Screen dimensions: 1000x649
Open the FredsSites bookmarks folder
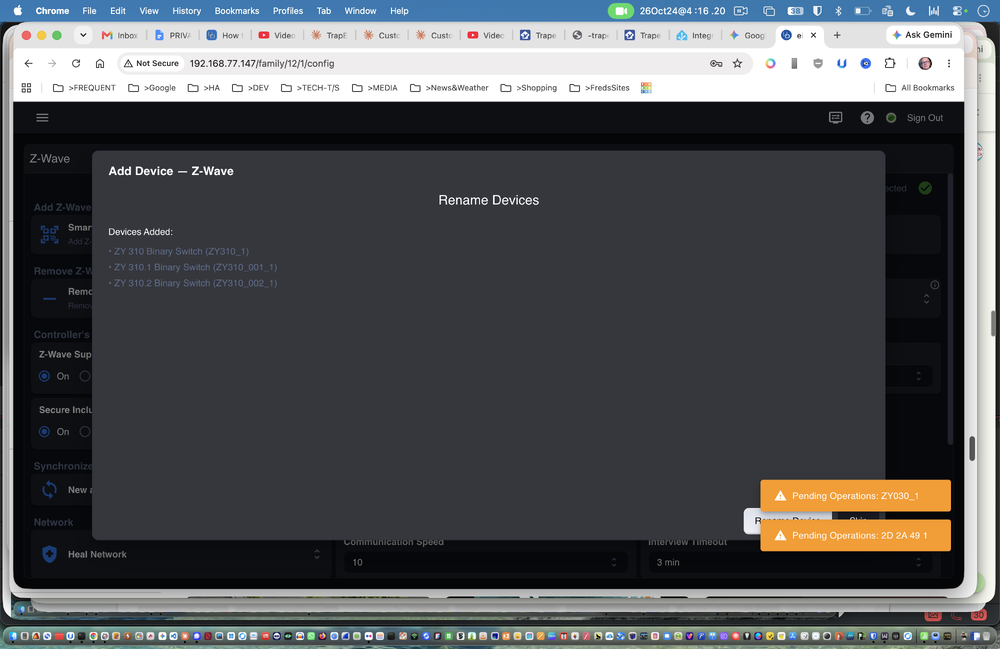point(599,88)
